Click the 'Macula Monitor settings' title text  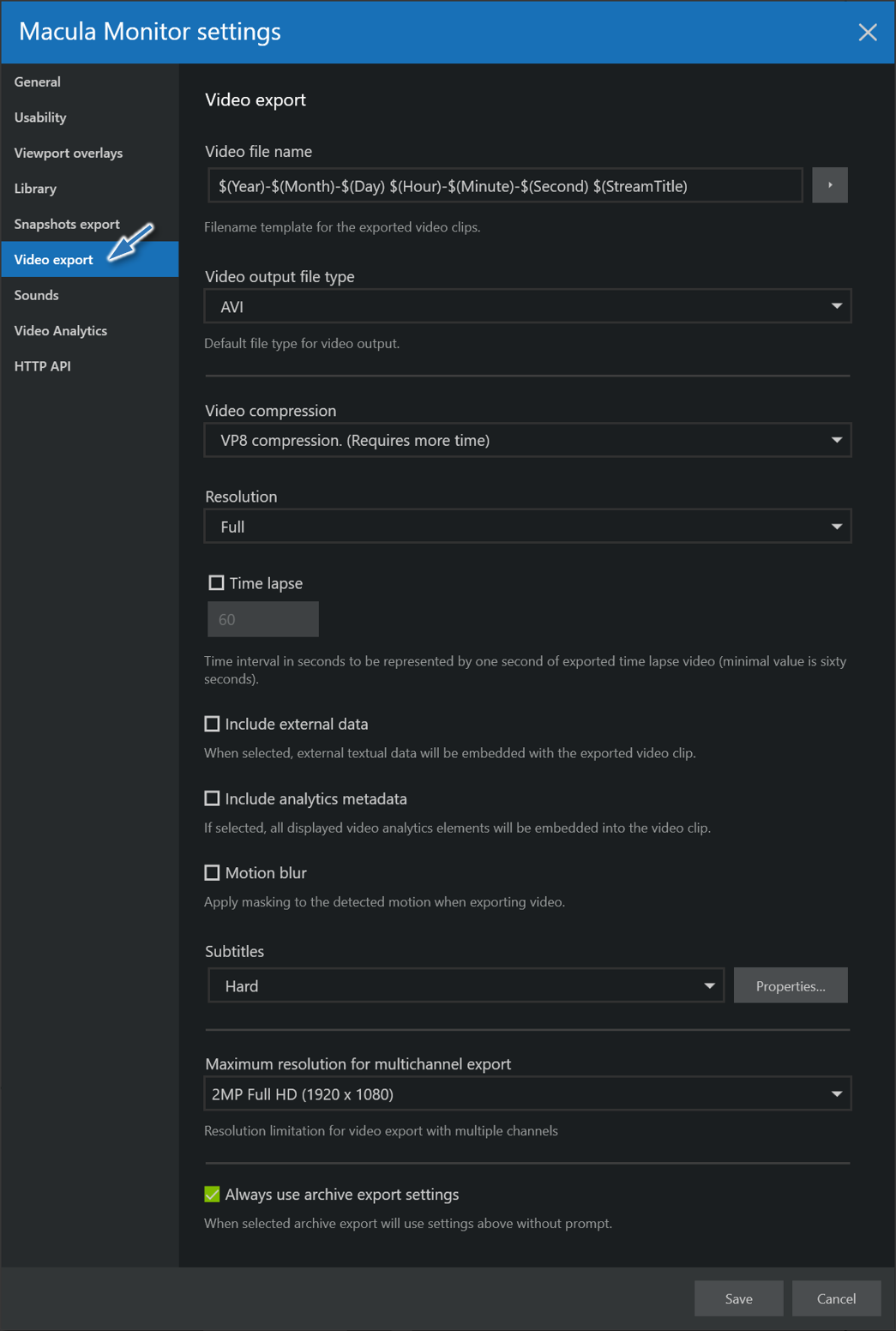(150, 32)
